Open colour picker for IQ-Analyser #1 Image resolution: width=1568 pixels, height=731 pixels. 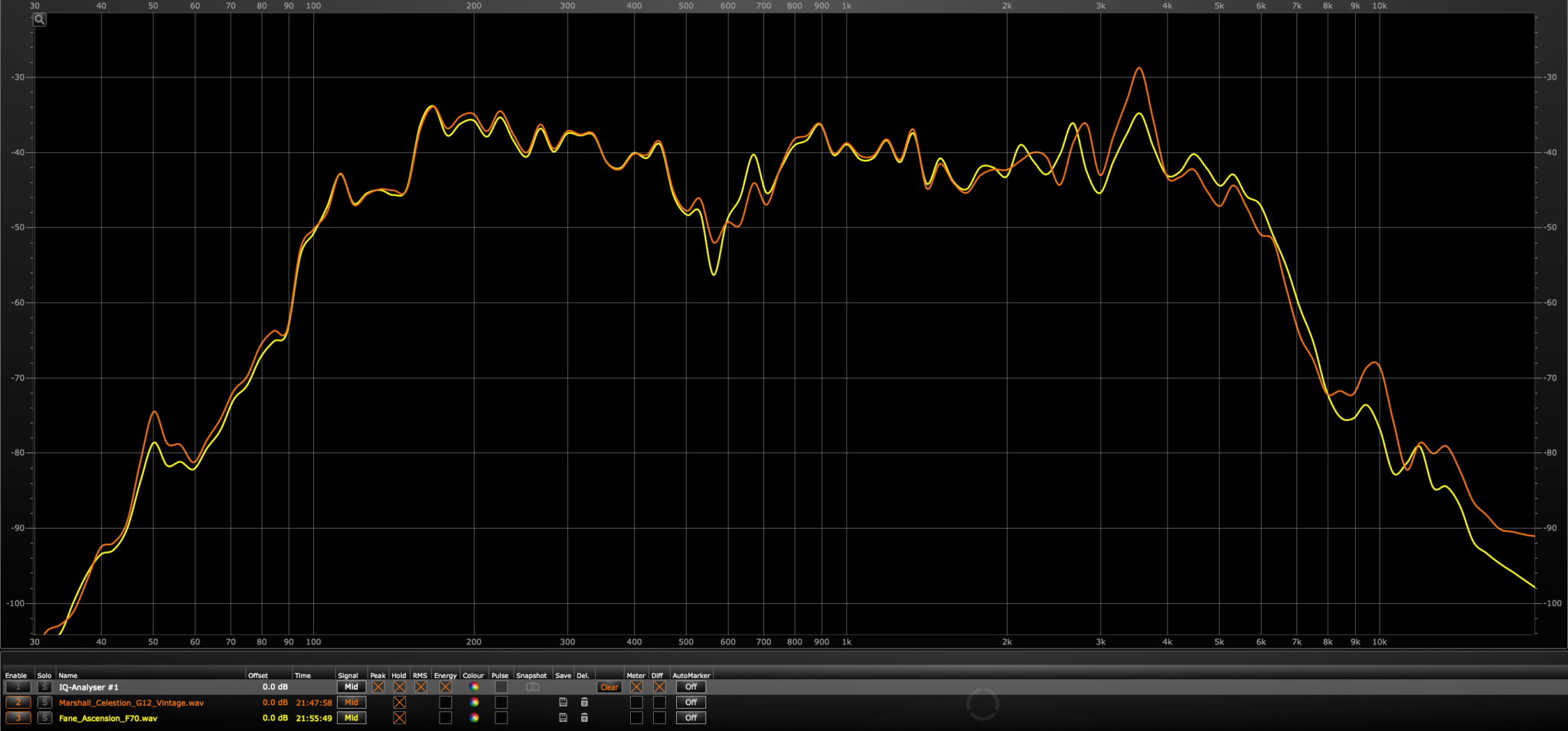[x=474, y=687]
